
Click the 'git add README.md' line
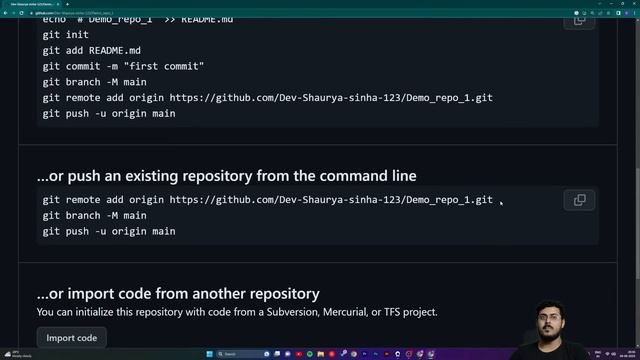(91, 51)
